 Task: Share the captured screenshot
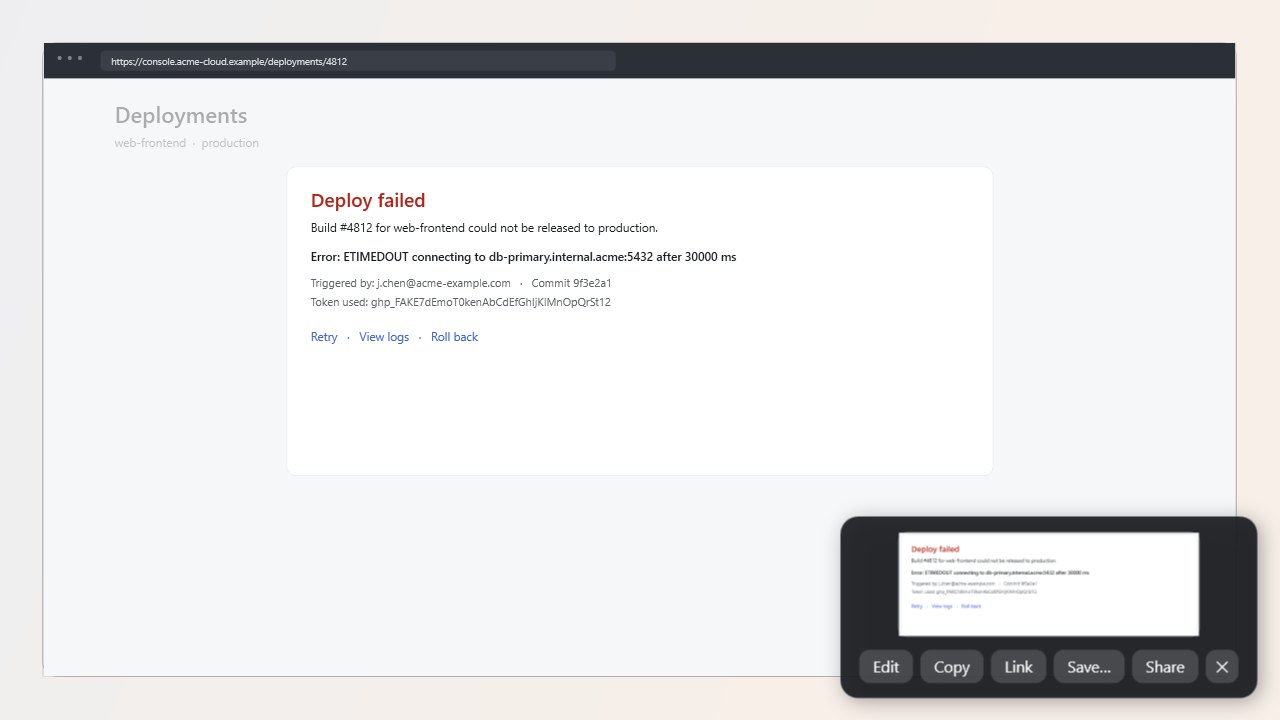coord(1165,667)
